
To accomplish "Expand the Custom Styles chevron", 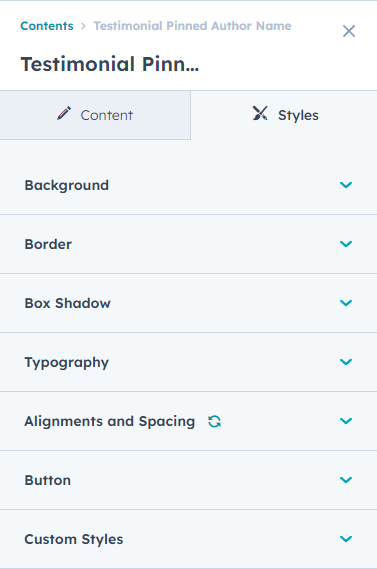I will coord(346,539).
